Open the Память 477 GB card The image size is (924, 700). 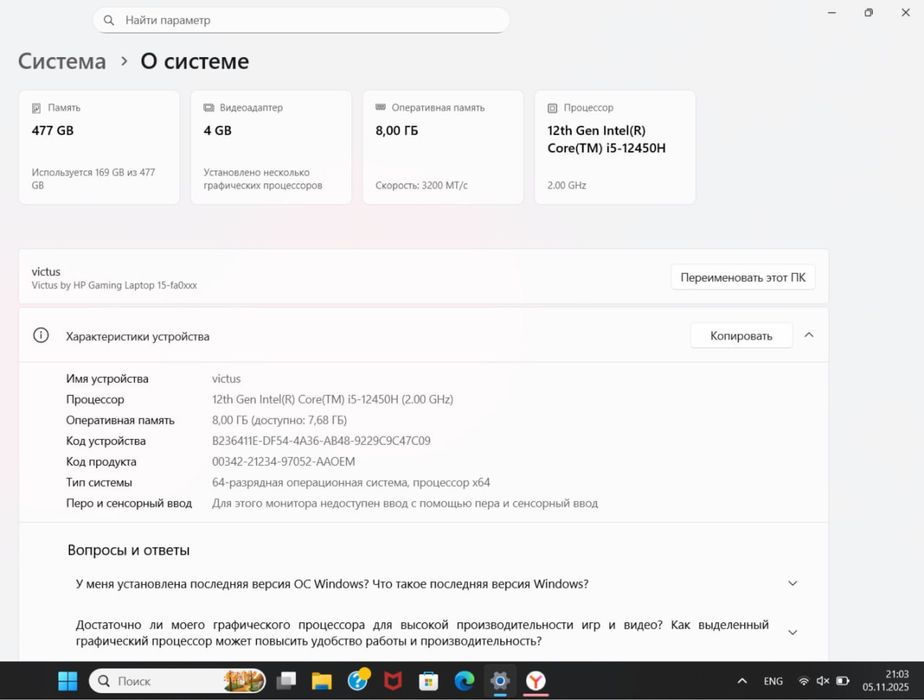click(x=99, y=147)
